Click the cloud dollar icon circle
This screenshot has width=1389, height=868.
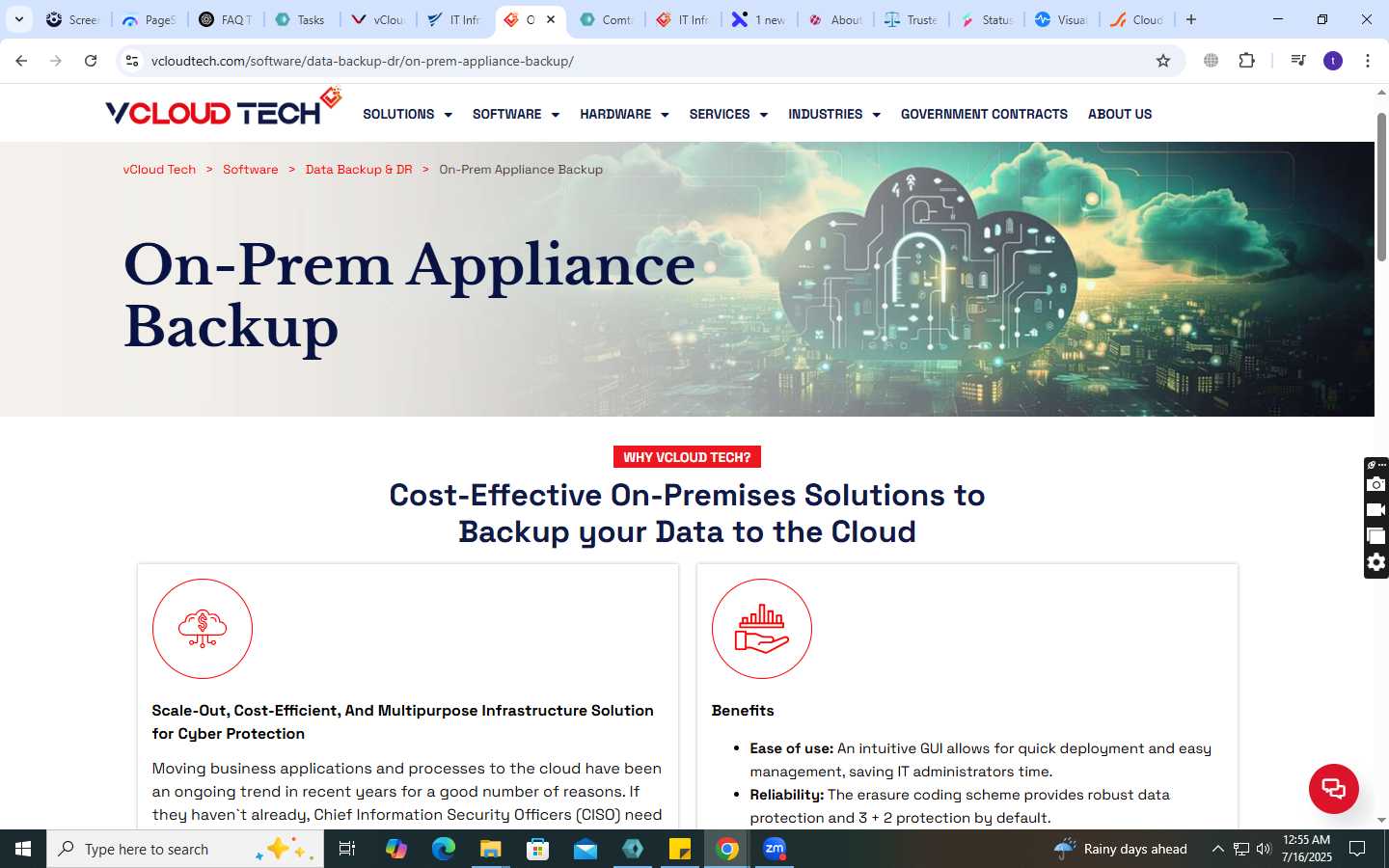tap(203, 629)
